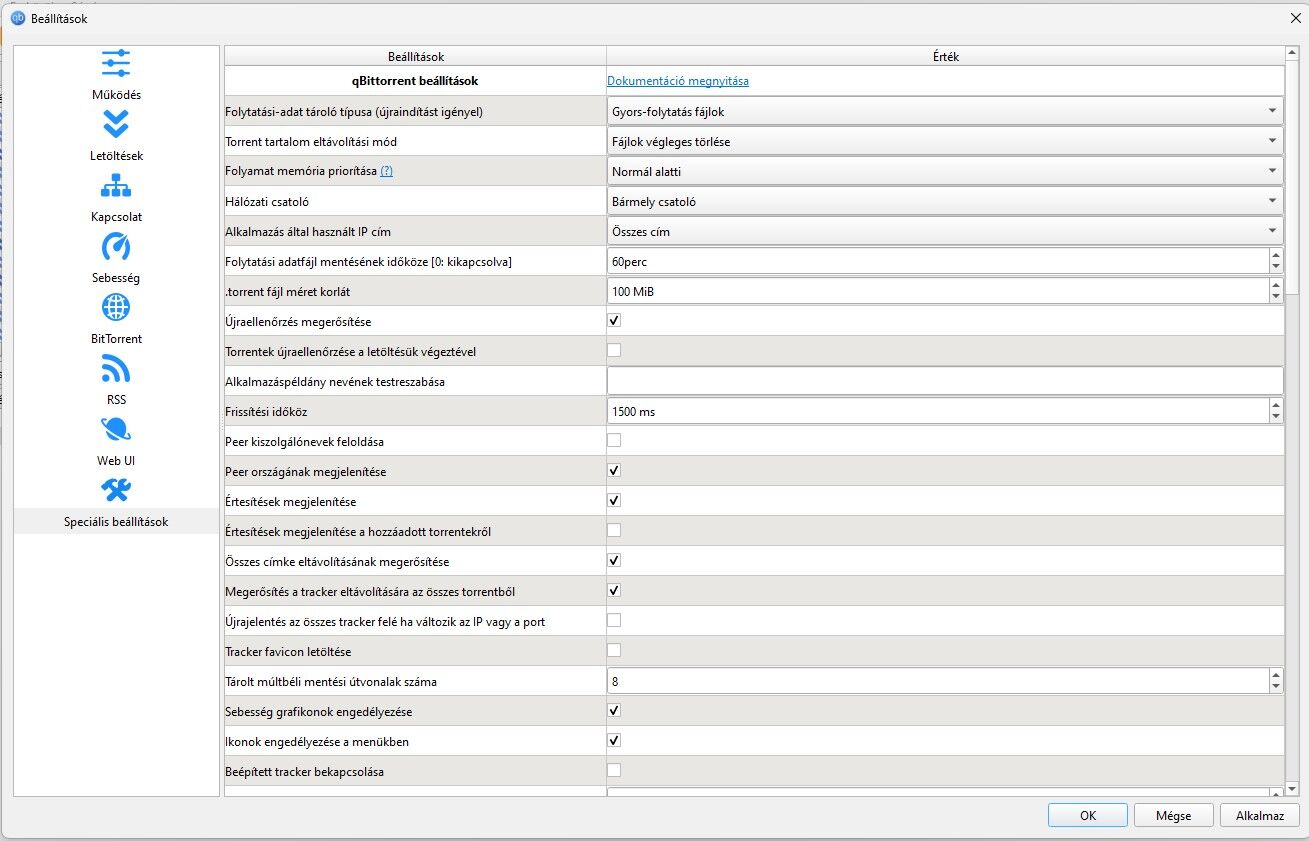Enable Tracker favicon letöltése checkbox
The width and height of the screenshot is (1309, 841).
point(614,650)
